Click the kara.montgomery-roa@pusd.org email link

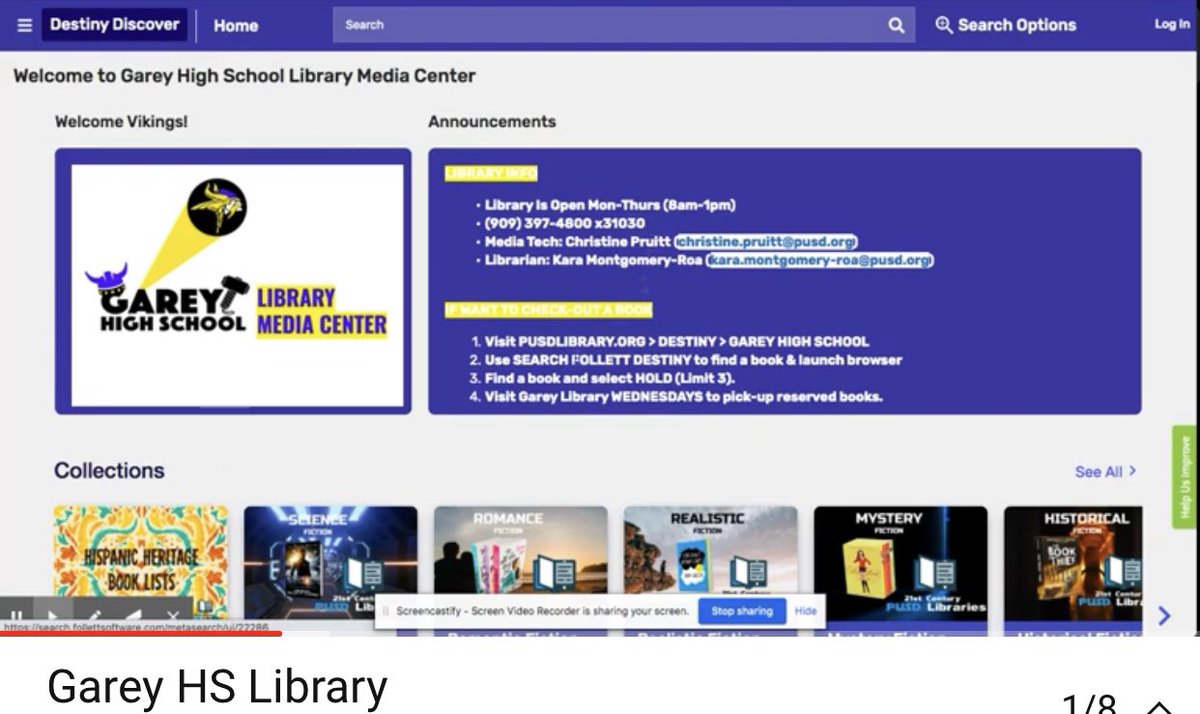pos(819,260)
